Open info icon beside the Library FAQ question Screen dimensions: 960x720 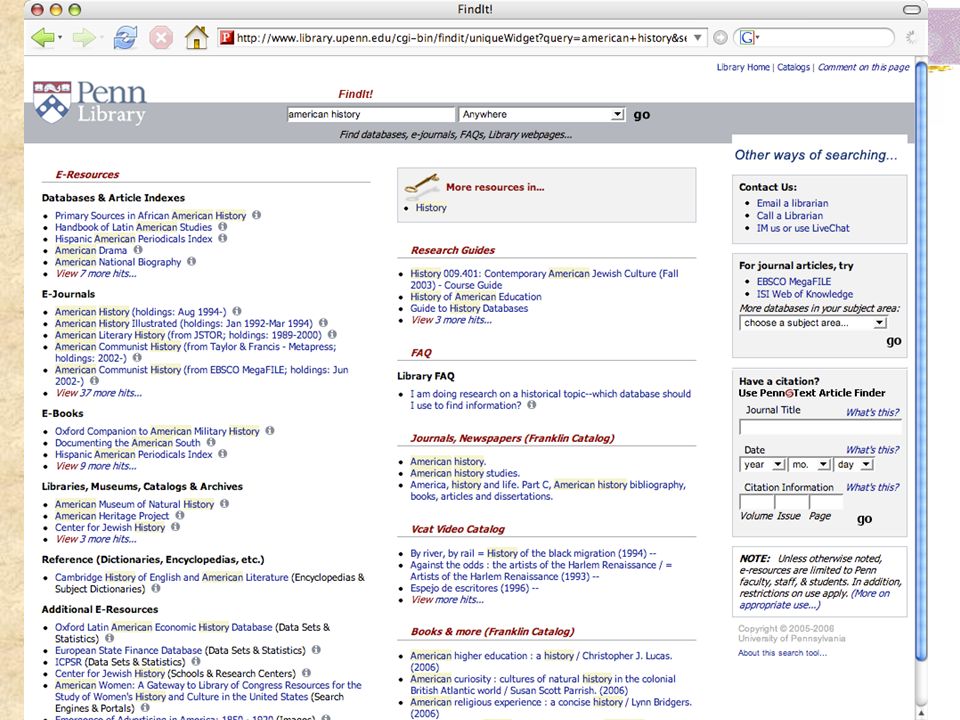(x=531, y=405)
